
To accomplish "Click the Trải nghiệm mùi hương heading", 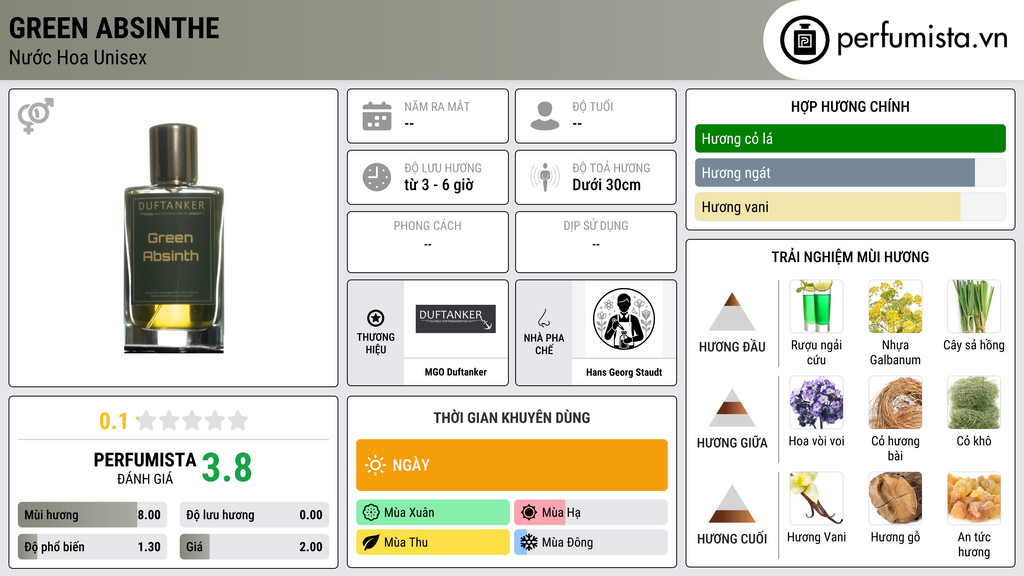I will 850,257.
